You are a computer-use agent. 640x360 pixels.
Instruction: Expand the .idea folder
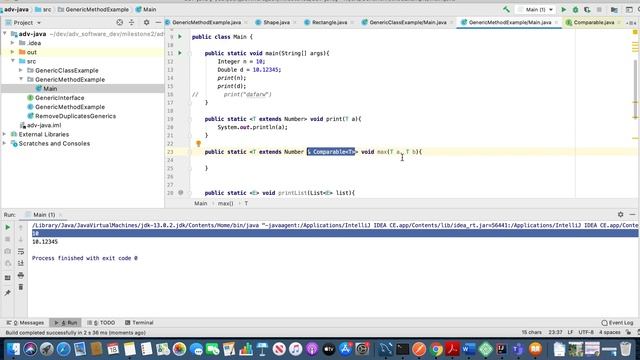[13, 42]
